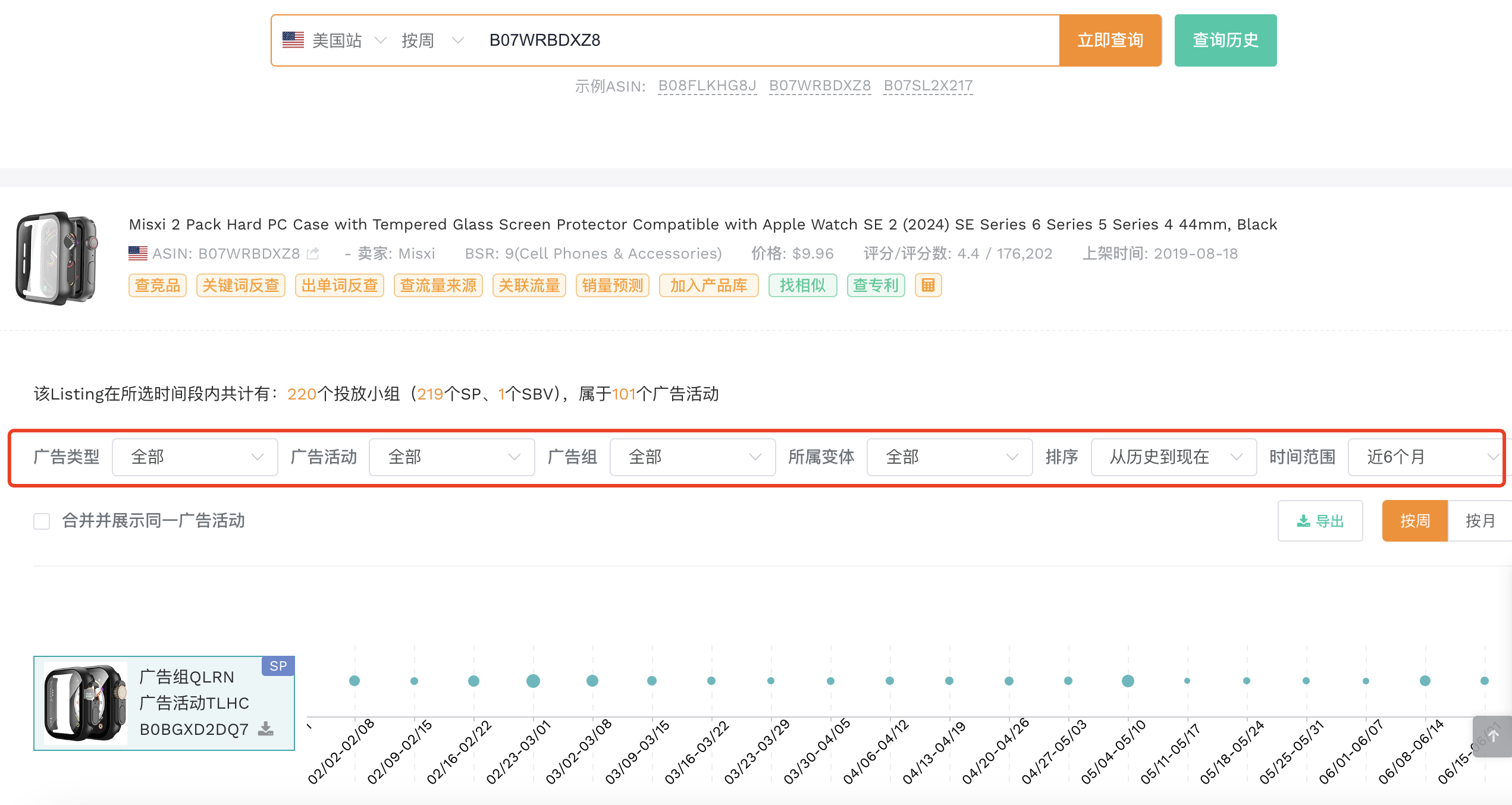The image size is (1512, 805).
Task: Open external link icon beside ASIN B07WRBDXZ8
Action: point(313,254)
